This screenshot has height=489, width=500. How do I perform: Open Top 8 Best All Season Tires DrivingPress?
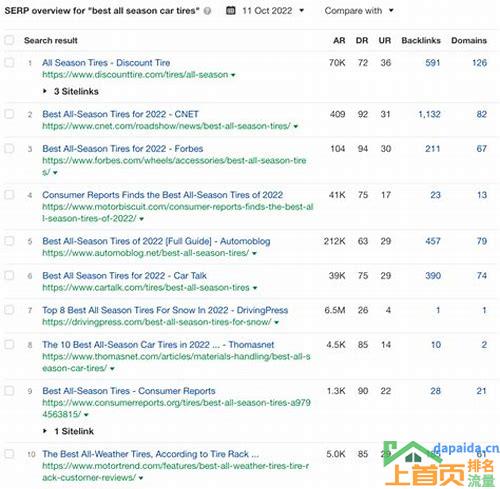(x=165, y=310)
